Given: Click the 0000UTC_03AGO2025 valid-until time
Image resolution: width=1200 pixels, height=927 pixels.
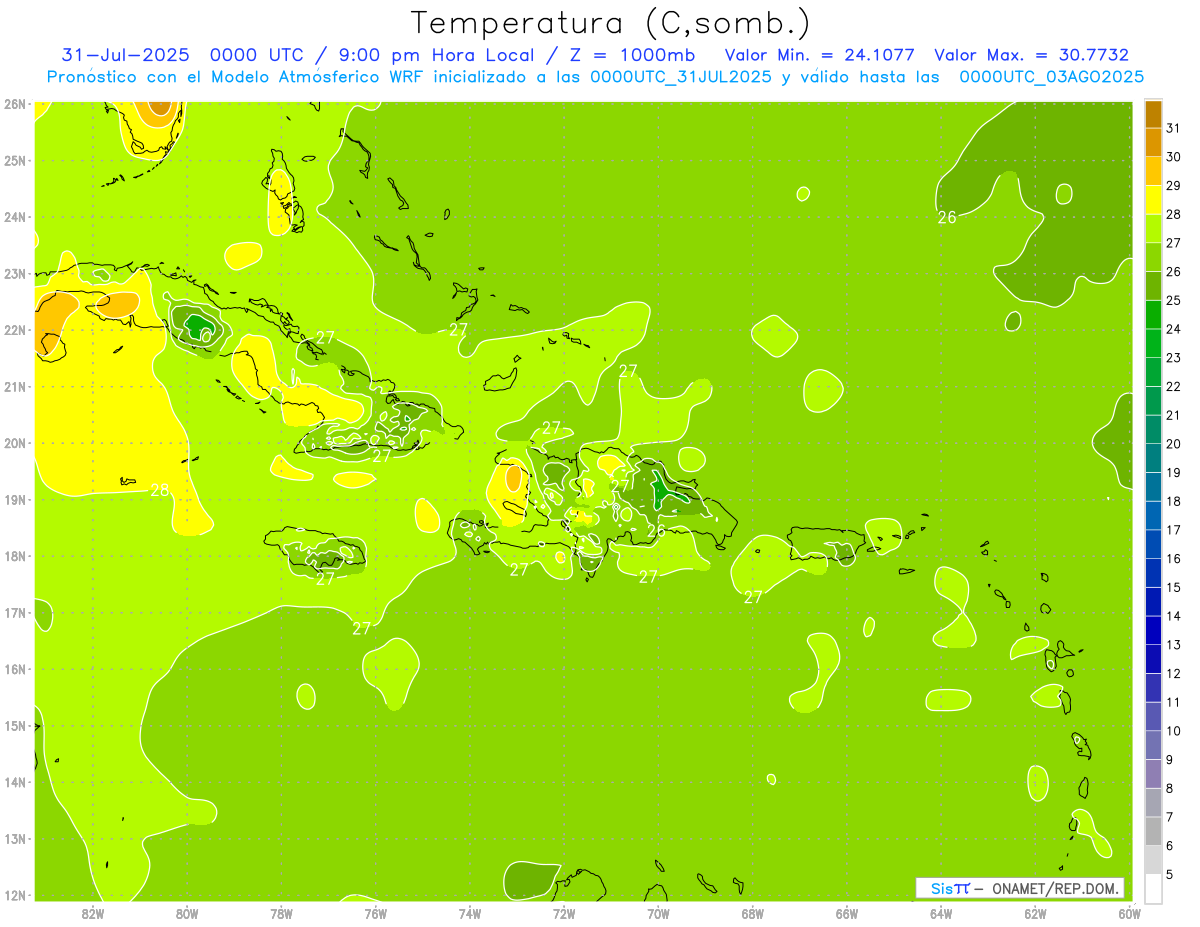Looking at the screenshot, I should tap(1052, 77).
